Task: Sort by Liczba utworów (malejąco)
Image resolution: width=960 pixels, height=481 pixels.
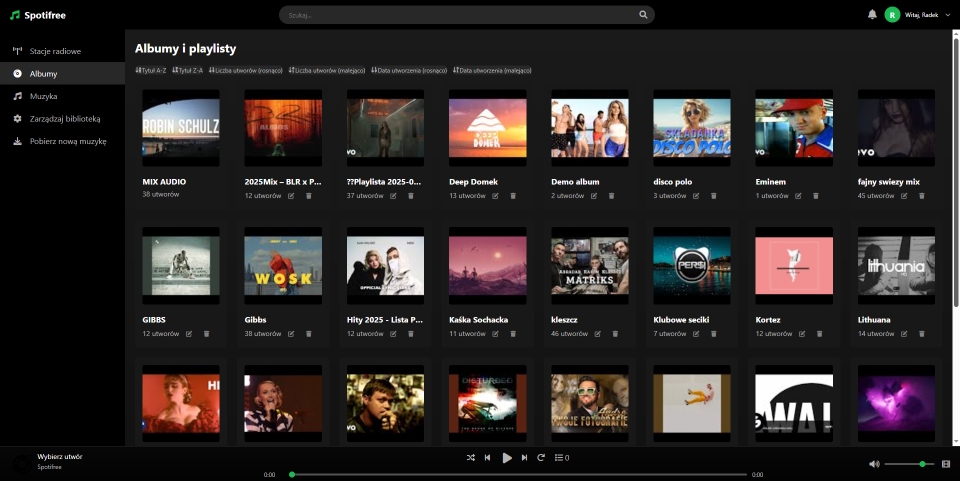Action: [x=326, y=71]
